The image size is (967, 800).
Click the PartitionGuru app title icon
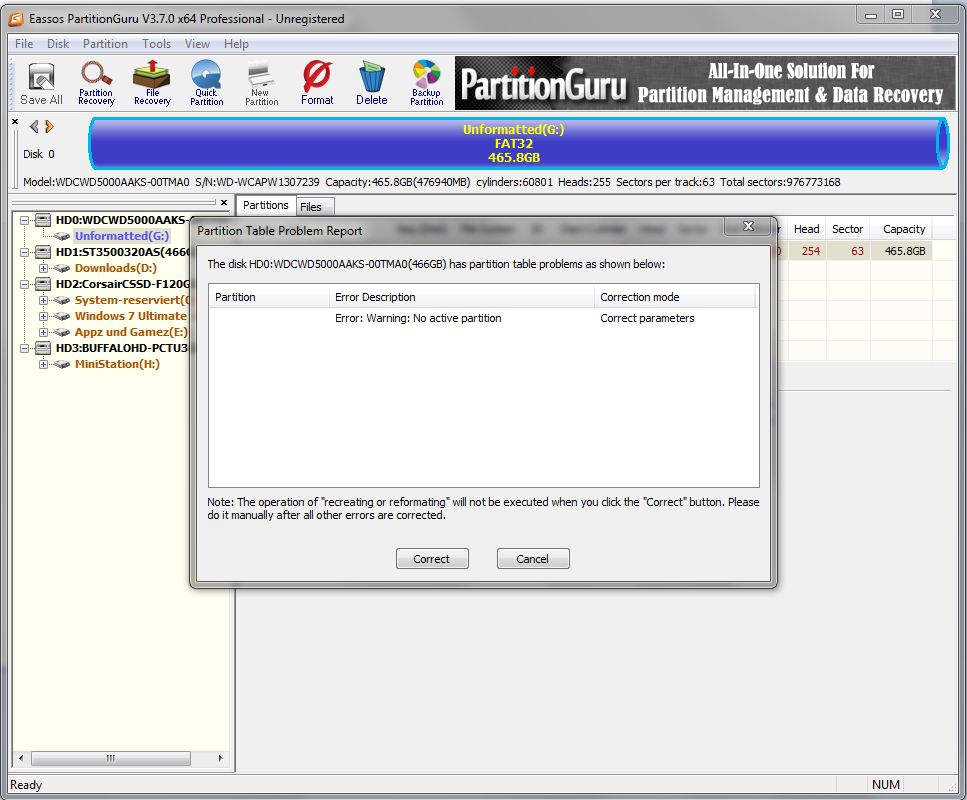(16, 19)
